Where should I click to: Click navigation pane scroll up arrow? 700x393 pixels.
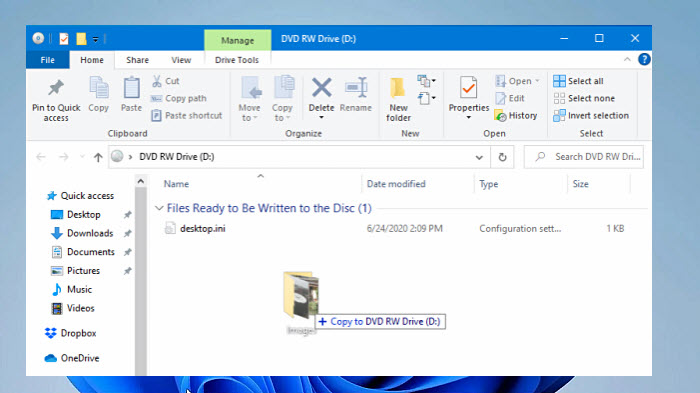point(141,181)
